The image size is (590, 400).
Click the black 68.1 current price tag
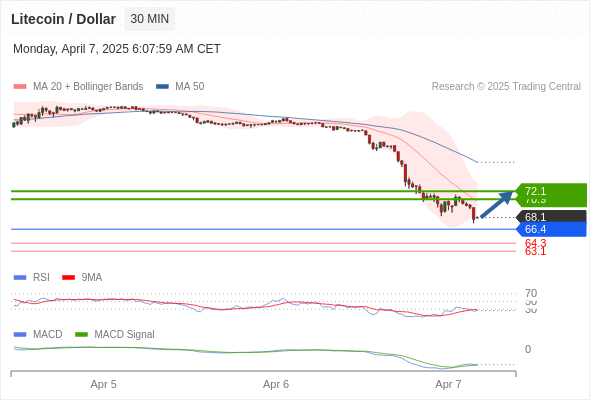tap(551, 217)
